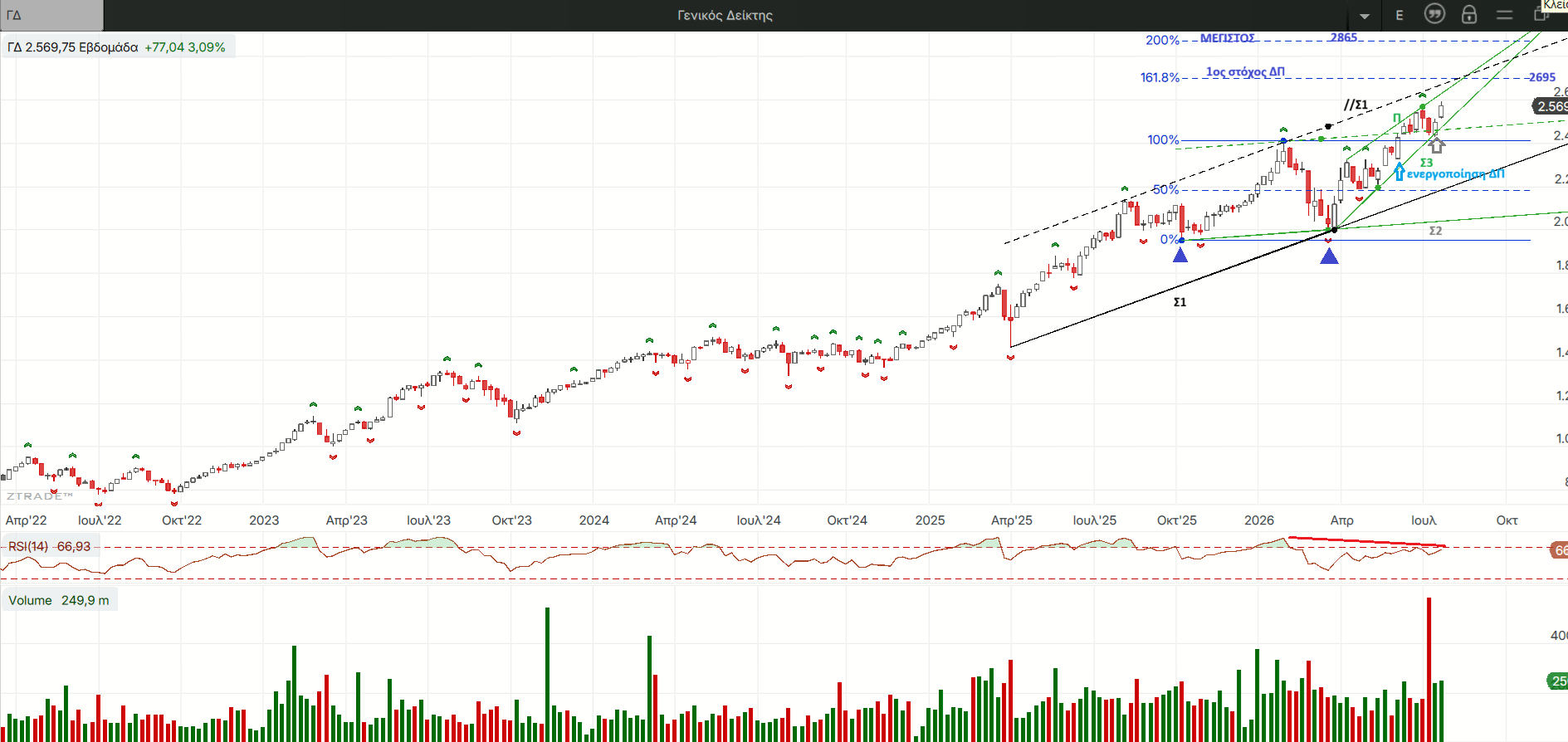Open the quotation-mark comments icon
The image size is (1568, 742).
point(1434,14)
